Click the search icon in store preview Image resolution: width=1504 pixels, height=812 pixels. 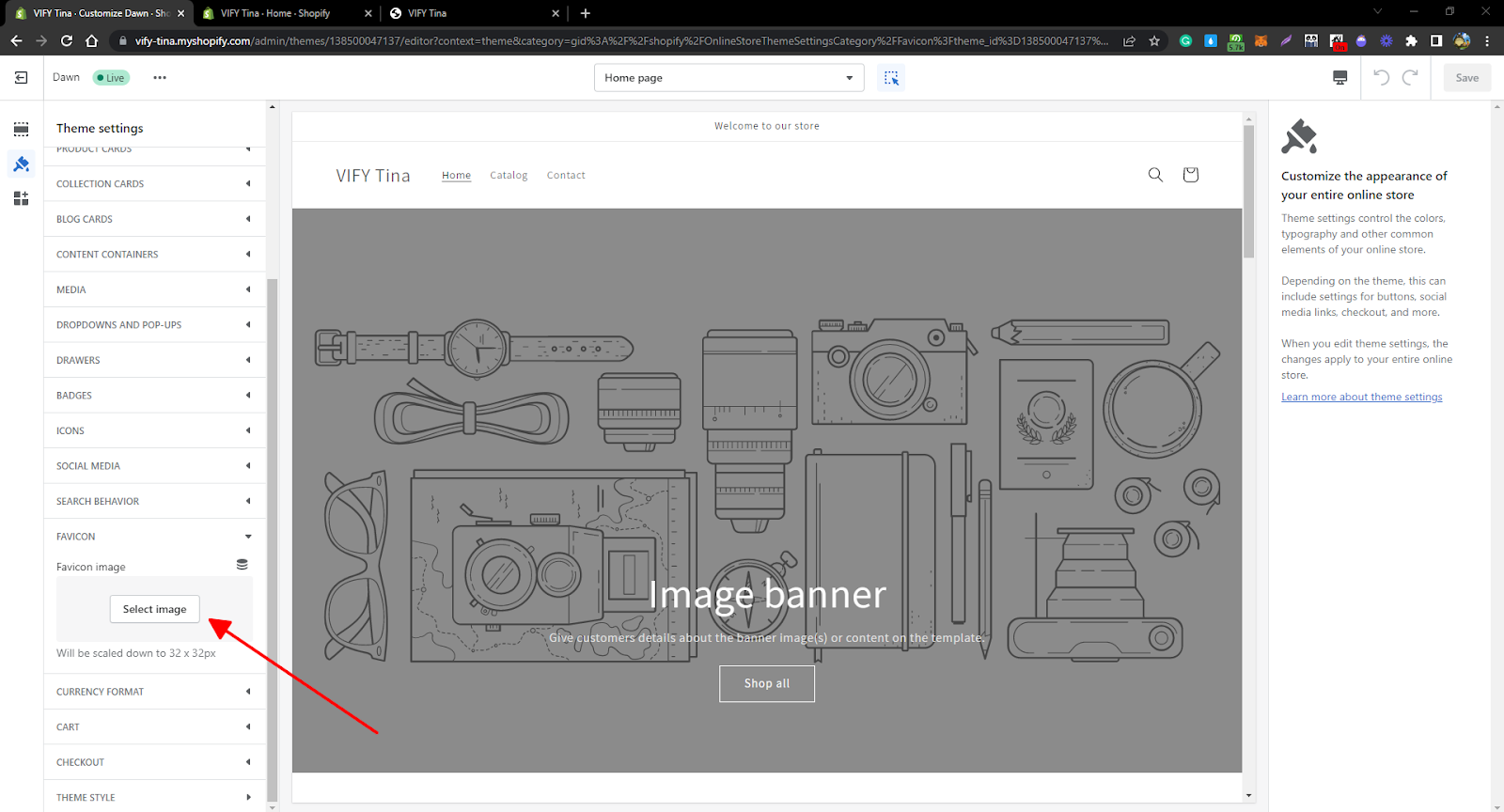pos(1155,175)
